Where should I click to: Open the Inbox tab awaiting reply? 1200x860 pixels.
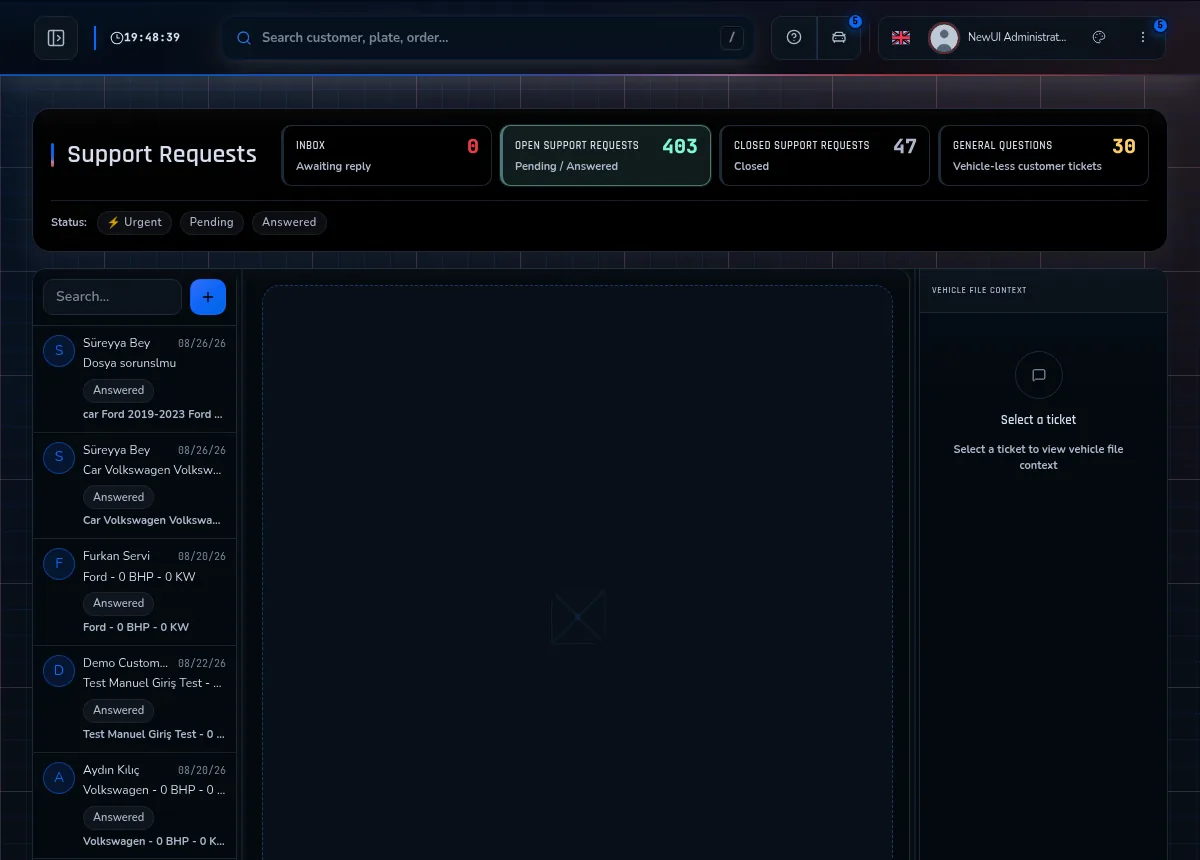click(x=387, y=155)
